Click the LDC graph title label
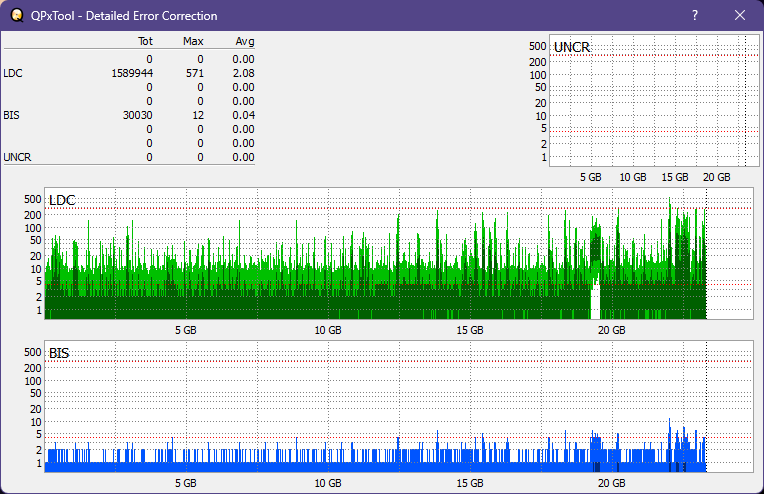764x494 pixels. tap(62, 200)
